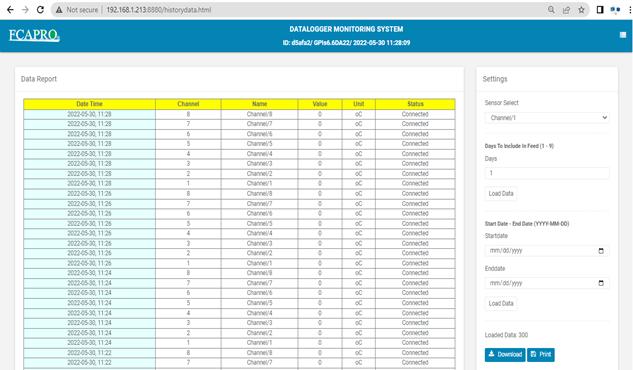This screenshot has width=633, height=370.
Task: Click the share page icon
Action: (x=566, y=10)
